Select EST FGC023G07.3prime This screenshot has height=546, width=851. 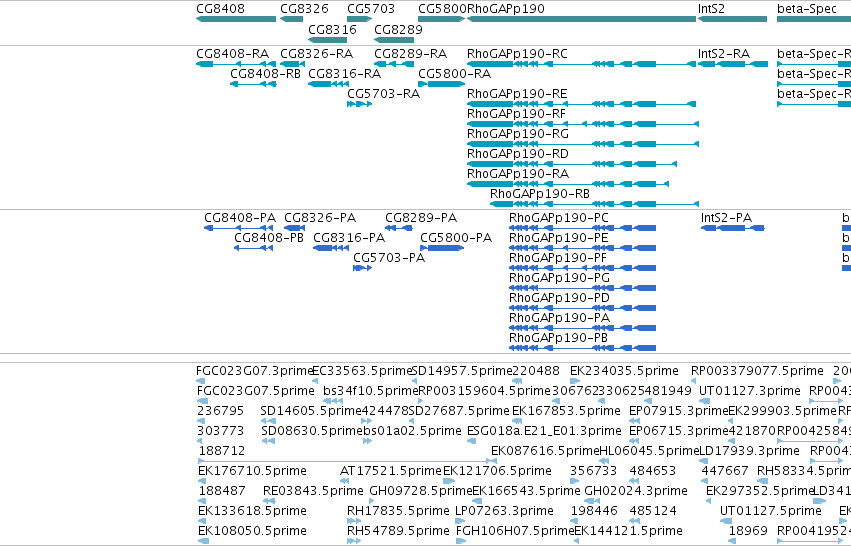[201, 382]
